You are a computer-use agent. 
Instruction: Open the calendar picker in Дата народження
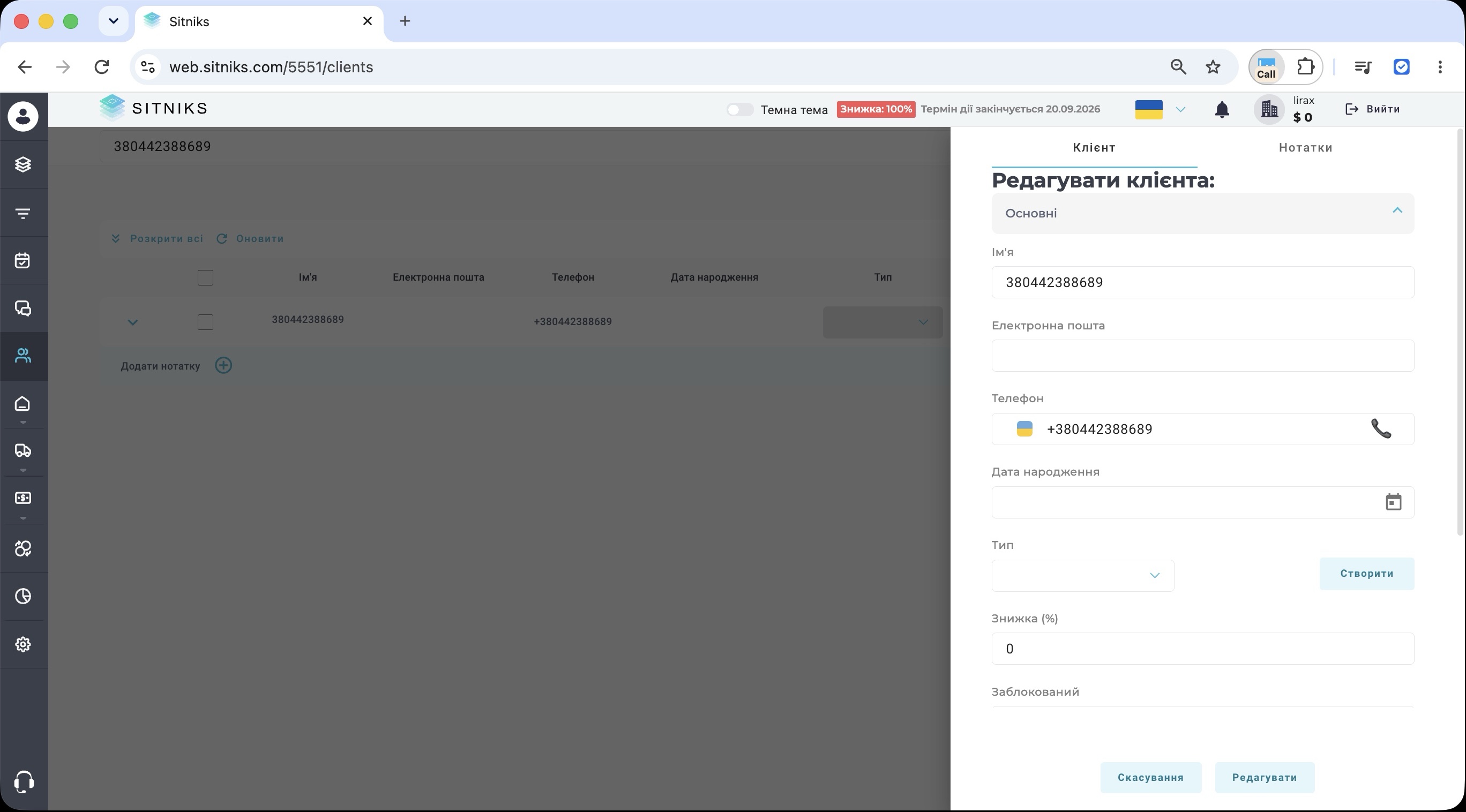pos(1393,502)
